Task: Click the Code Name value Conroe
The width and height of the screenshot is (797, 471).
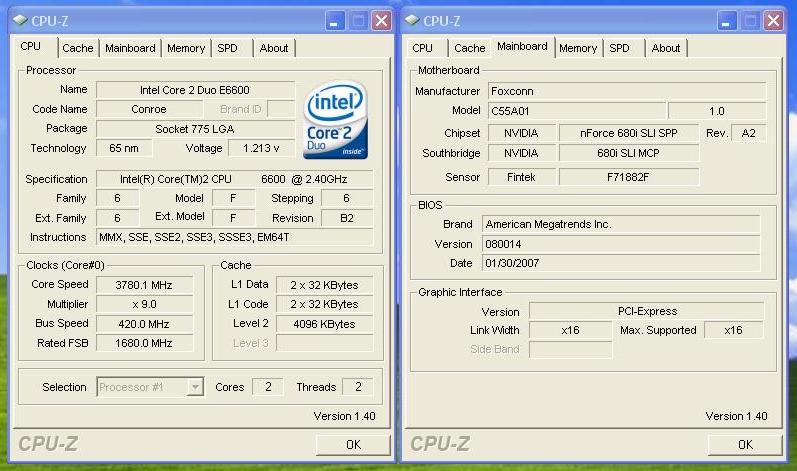Action: pos(149,109)
